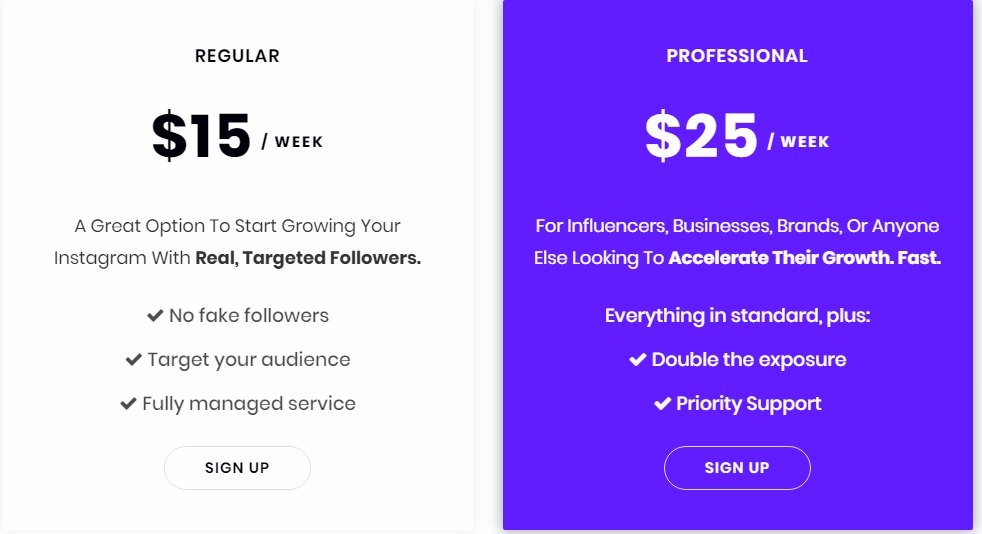Click the Accelerate Their Growth. Fast. text

coord(805,258)
